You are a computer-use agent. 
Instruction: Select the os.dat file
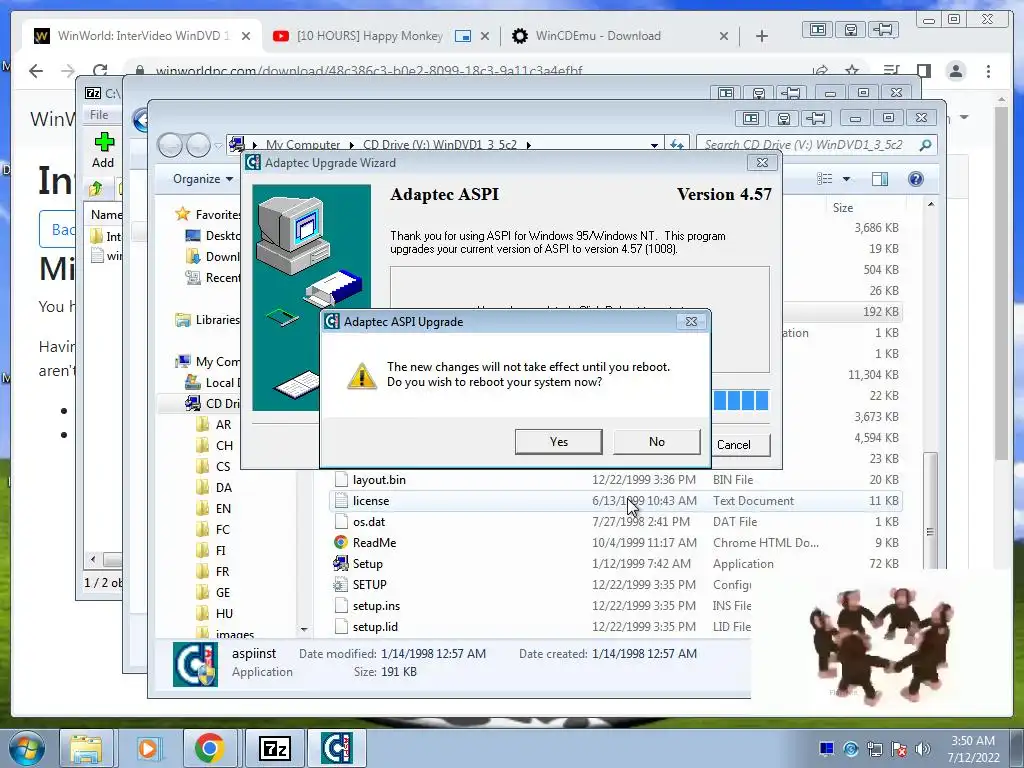tap(615, 522)
